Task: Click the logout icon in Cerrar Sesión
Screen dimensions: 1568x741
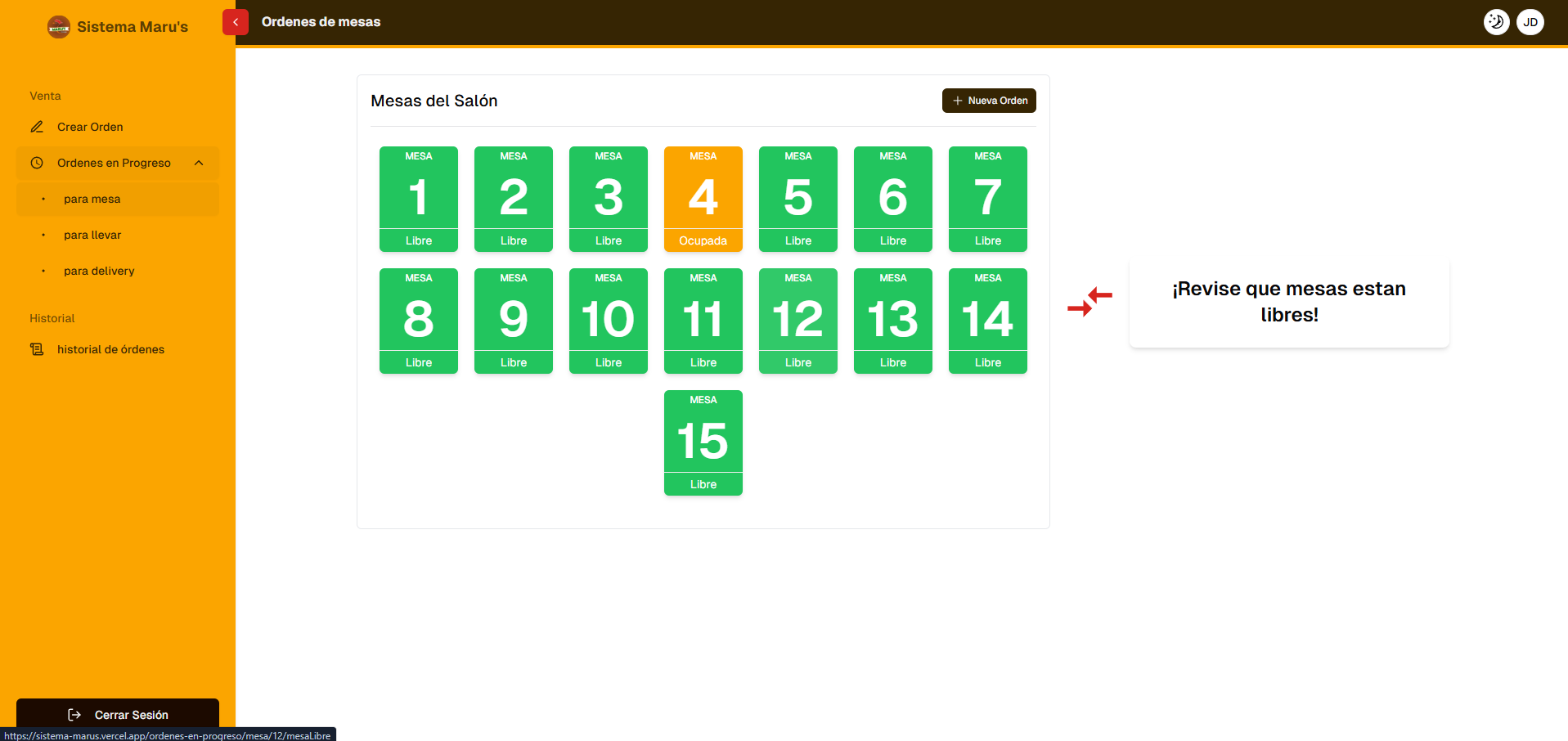Action: click(74, 715)
